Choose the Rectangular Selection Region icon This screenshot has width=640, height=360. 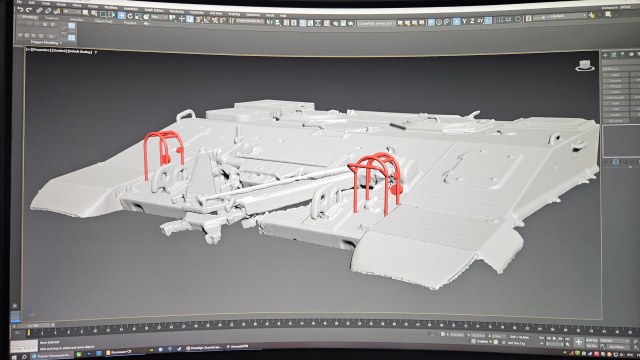103,14
